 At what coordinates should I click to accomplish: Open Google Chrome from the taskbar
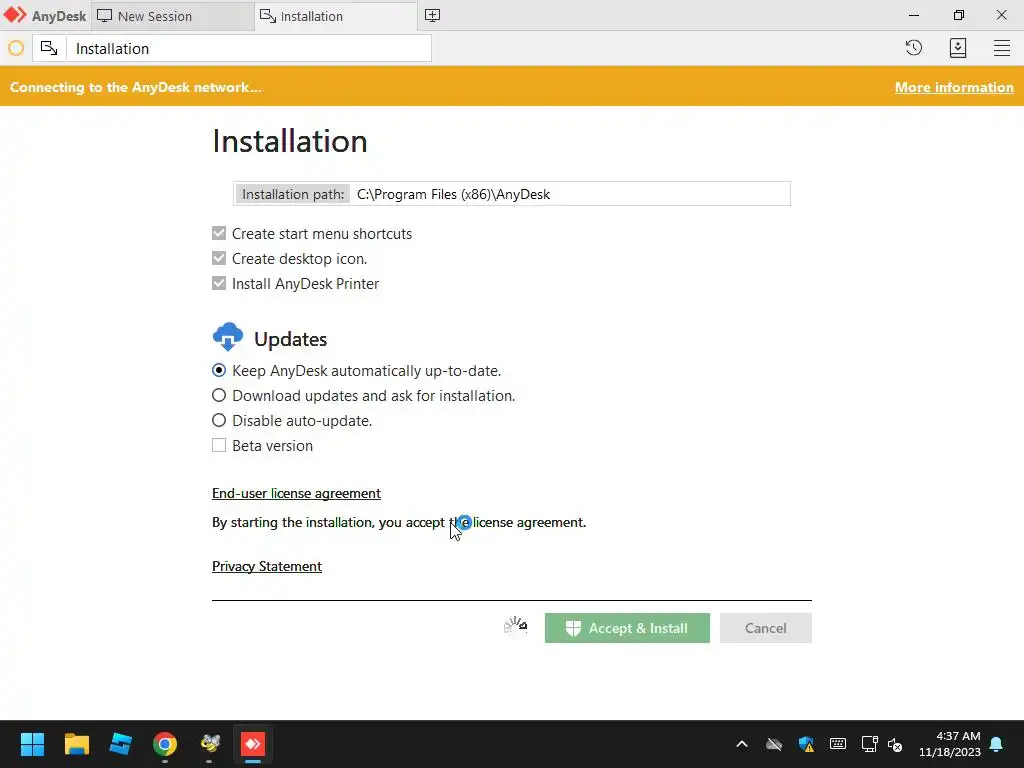pyautogui.click(x=165, y=744)
